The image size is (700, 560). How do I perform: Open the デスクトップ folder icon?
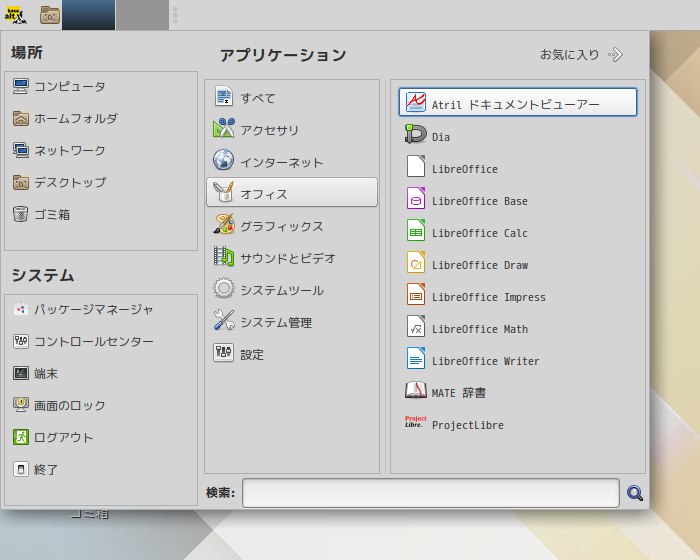[x=21, y=182]
